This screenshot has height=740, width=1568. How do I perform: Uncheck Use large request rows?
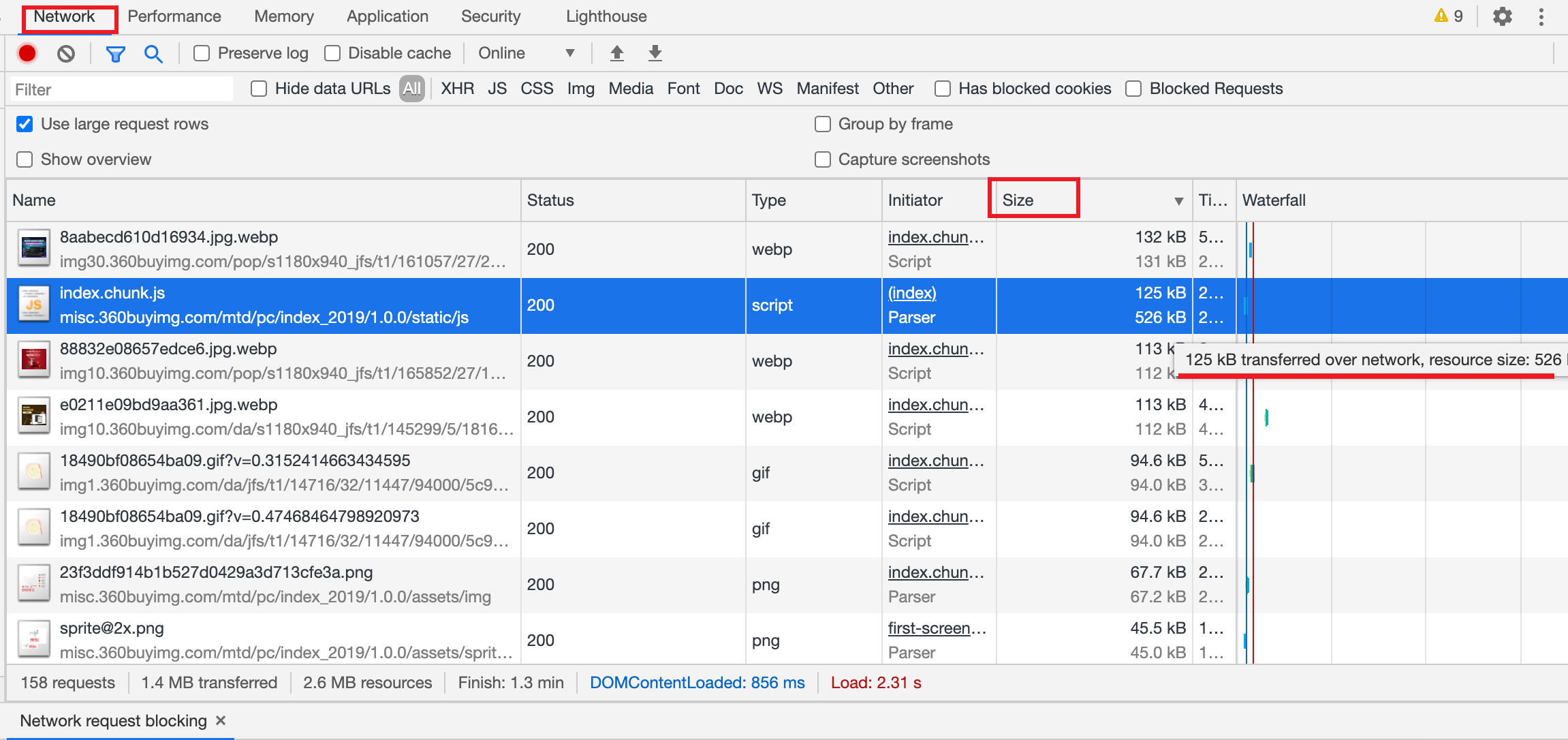[x=25, y=124]
